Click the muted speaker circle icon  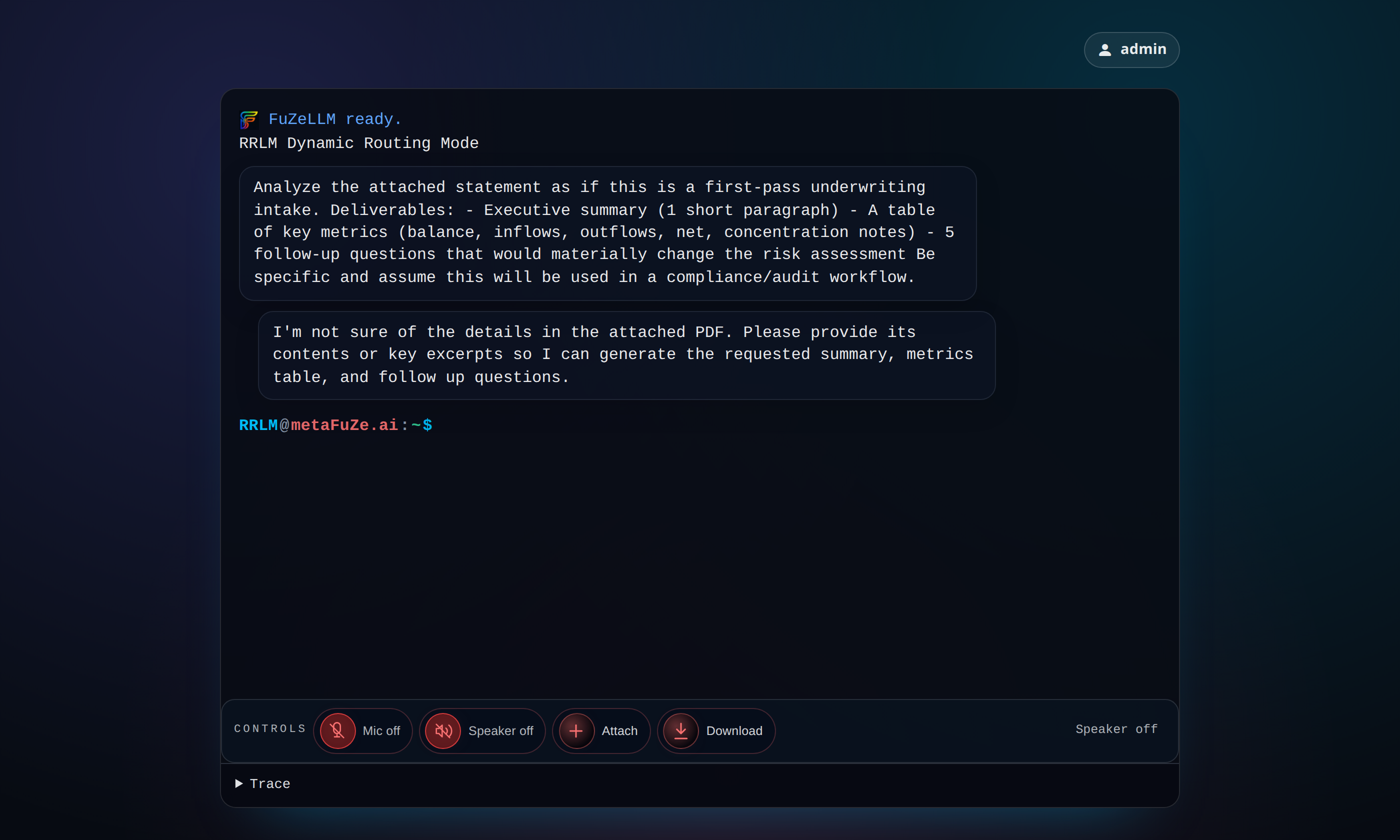tap(443, 731)
